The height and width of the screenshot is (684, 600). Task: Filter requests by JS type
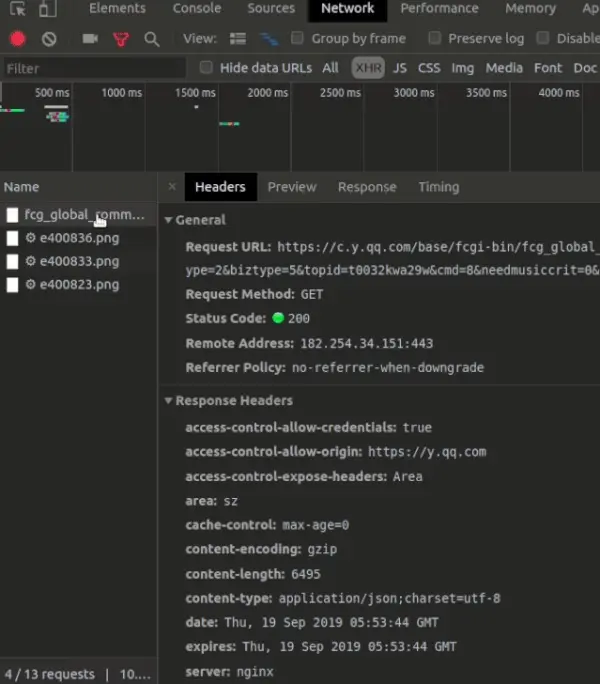tap(399, 68)
